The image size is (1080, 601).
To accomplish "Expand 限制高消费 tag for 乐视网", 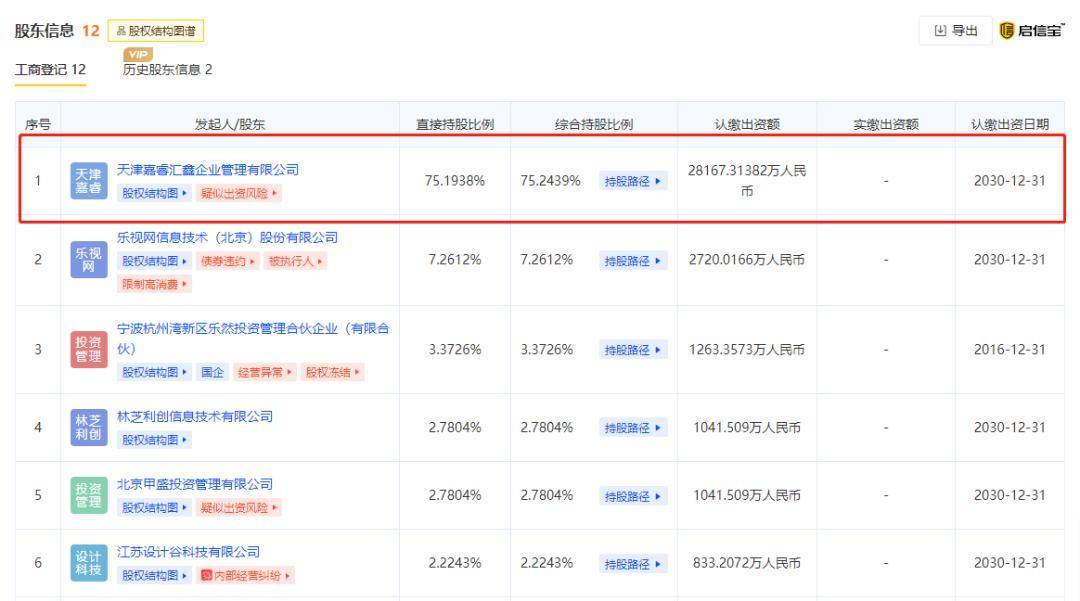I will point(154,284).
